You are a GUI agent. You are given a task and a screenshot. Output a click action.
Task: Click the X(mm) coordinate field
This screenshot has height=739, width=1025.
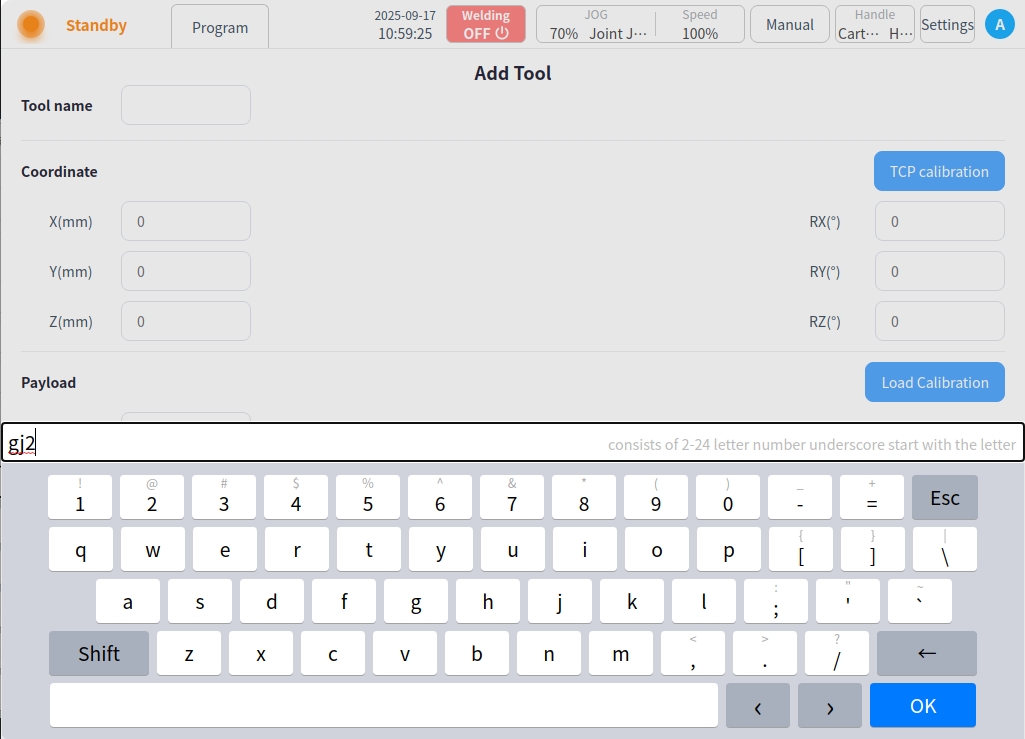[x=186, y=221]
